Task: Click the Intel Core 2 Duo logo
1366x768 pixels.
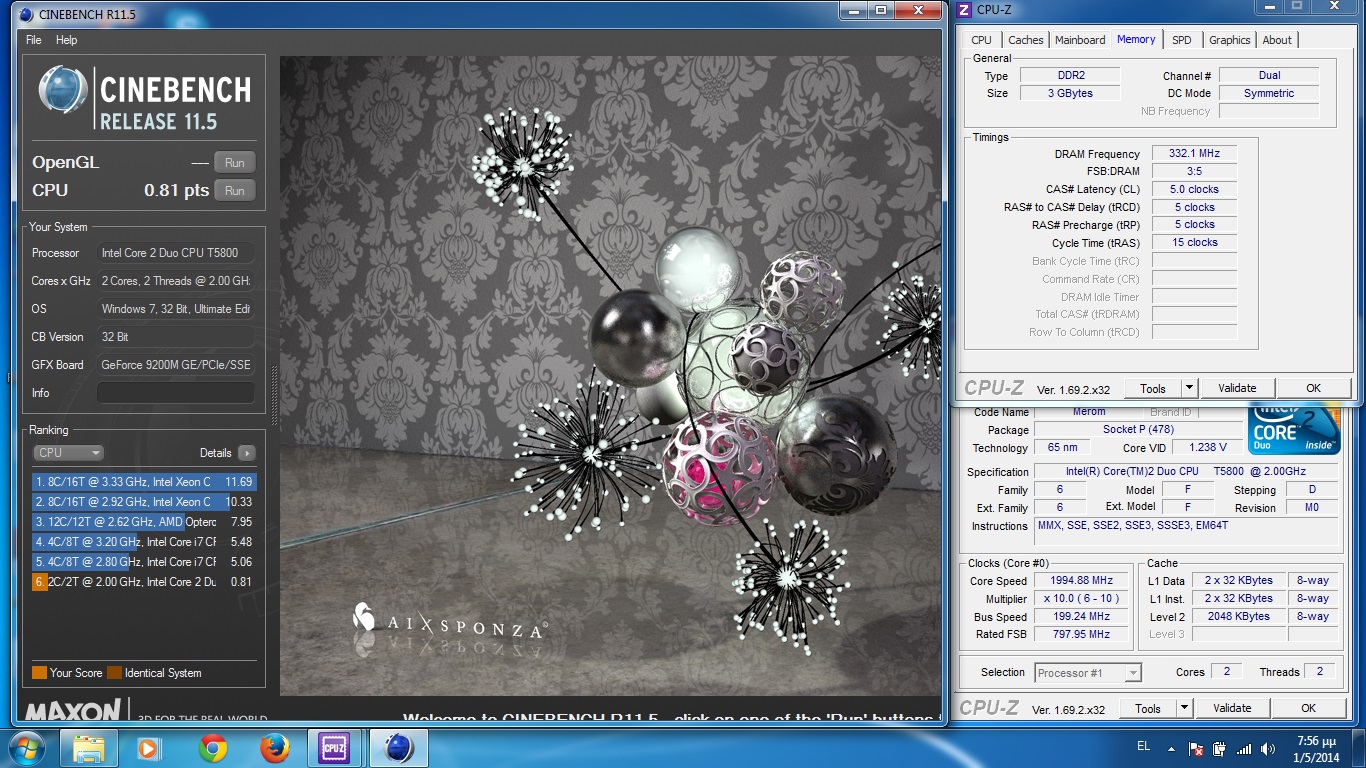Action: click(1294, 430)
